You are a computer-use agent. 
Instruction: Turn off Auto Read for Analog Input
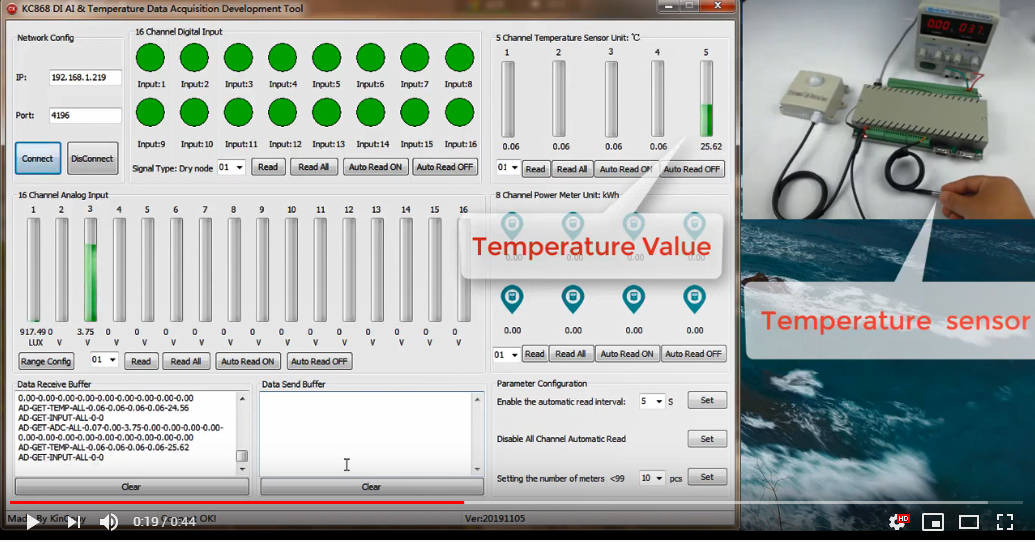coord(319,361)
